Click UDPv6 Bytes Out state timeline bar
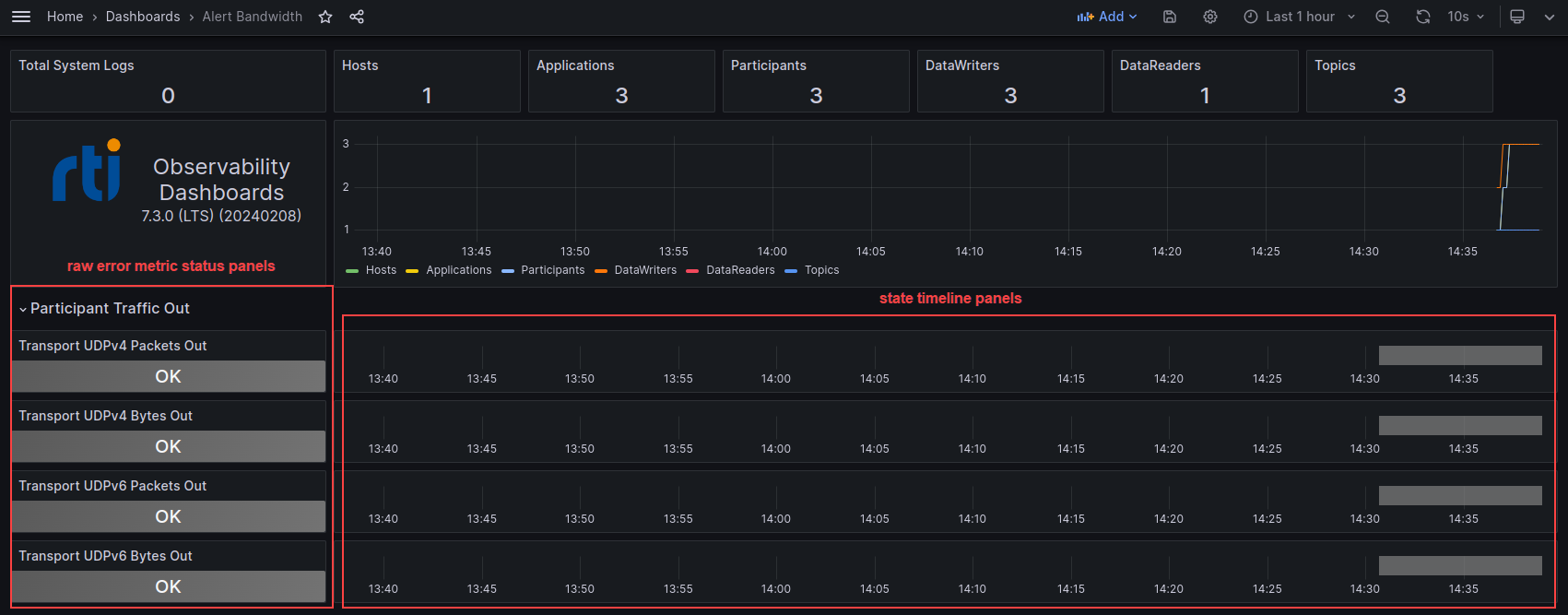 tap(1460, 565)
